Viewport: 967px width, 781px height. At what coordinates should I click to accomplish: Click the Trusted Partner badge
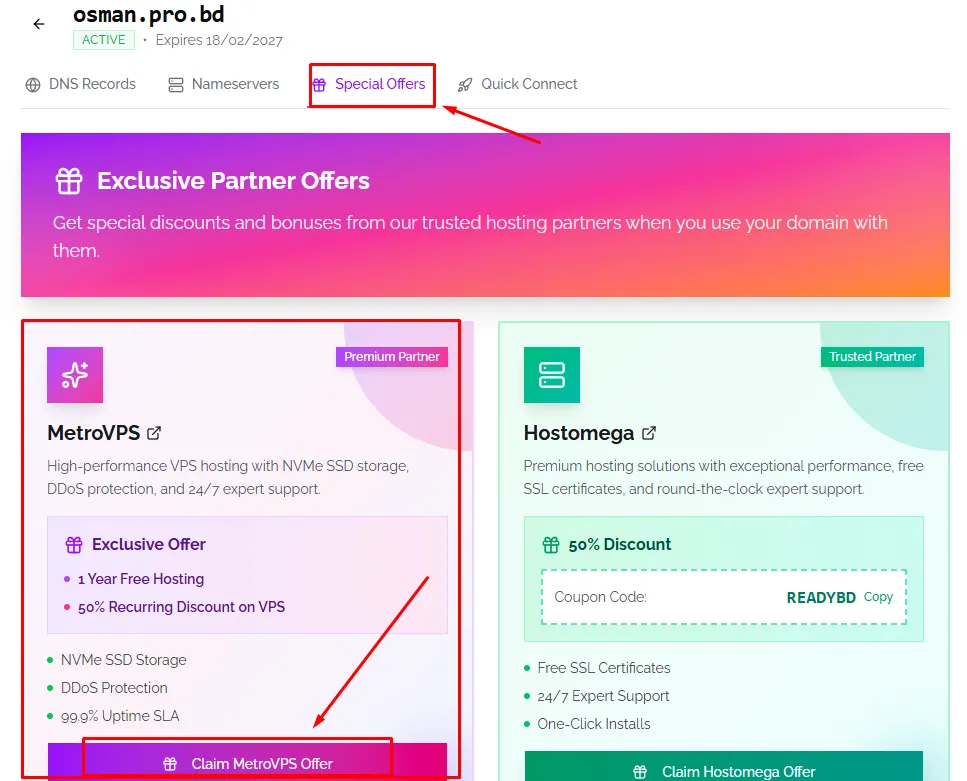pyautogui.click(x=872, y=357)
